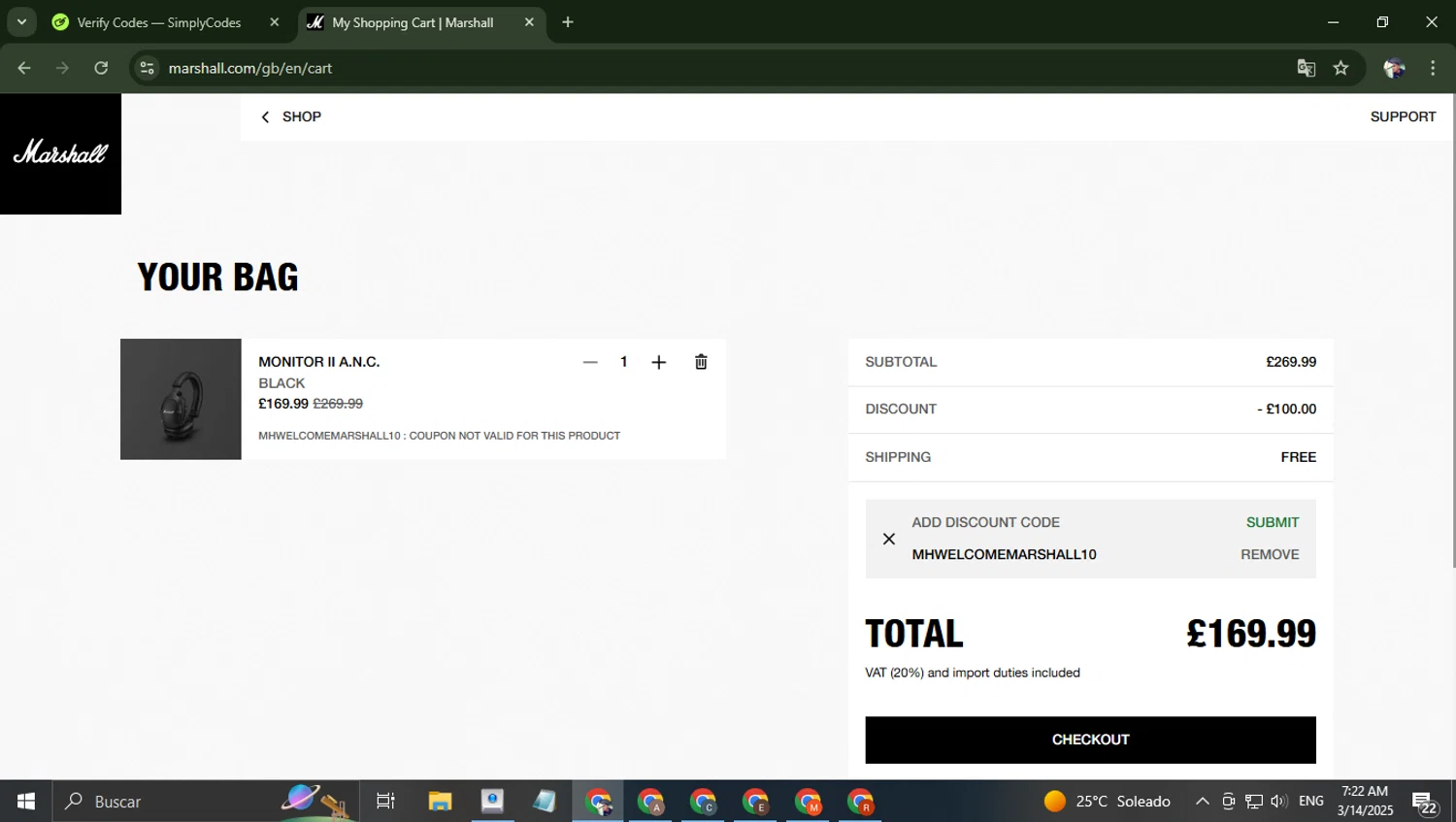The width and height of the screenshot is (1456, 822).
Task: Delete Monitor II A.N.C. with trash icon
Action: pyautogui.click(x=701, y=362)
